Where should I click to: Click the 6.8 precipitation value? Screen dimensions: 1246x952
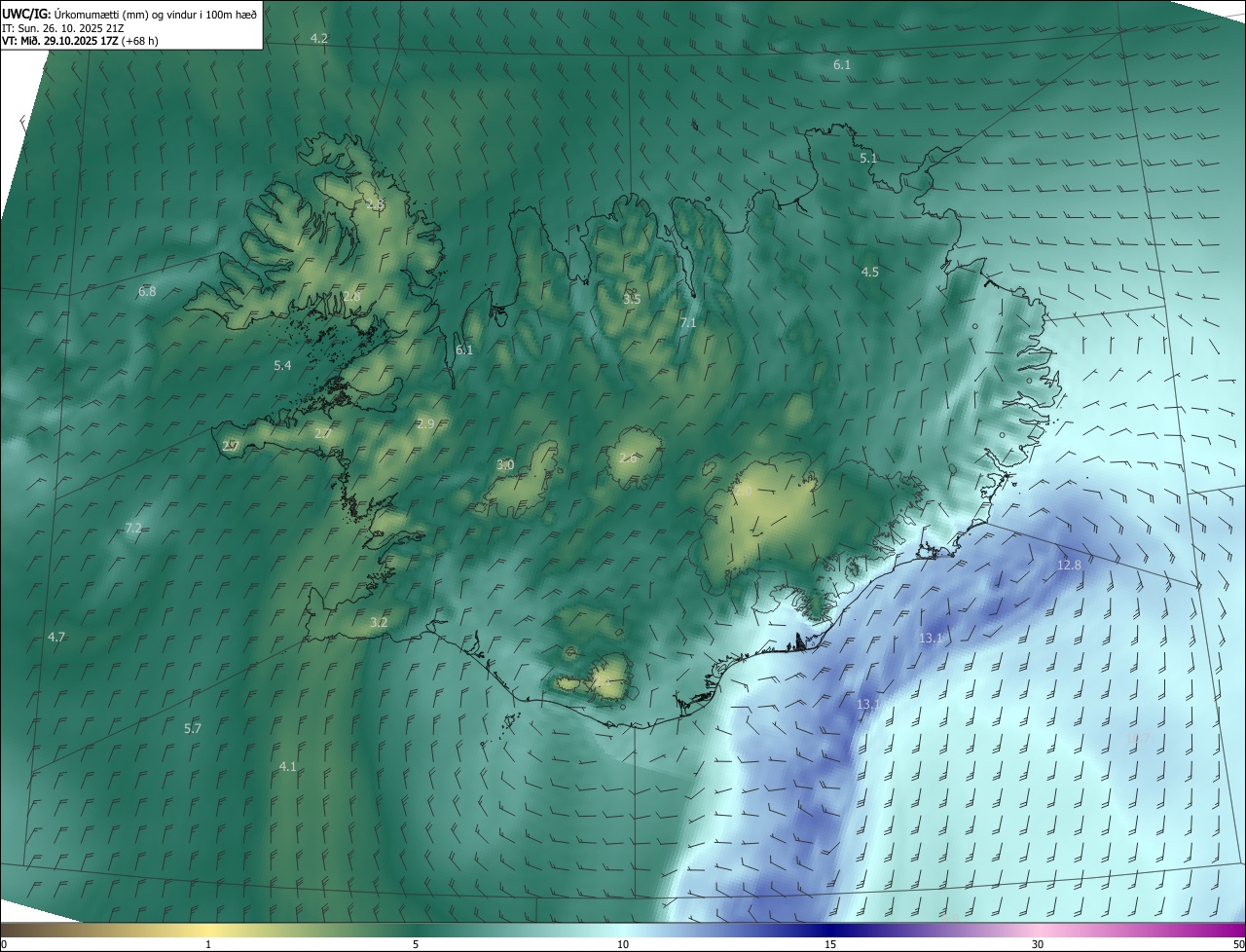[147, 291]
